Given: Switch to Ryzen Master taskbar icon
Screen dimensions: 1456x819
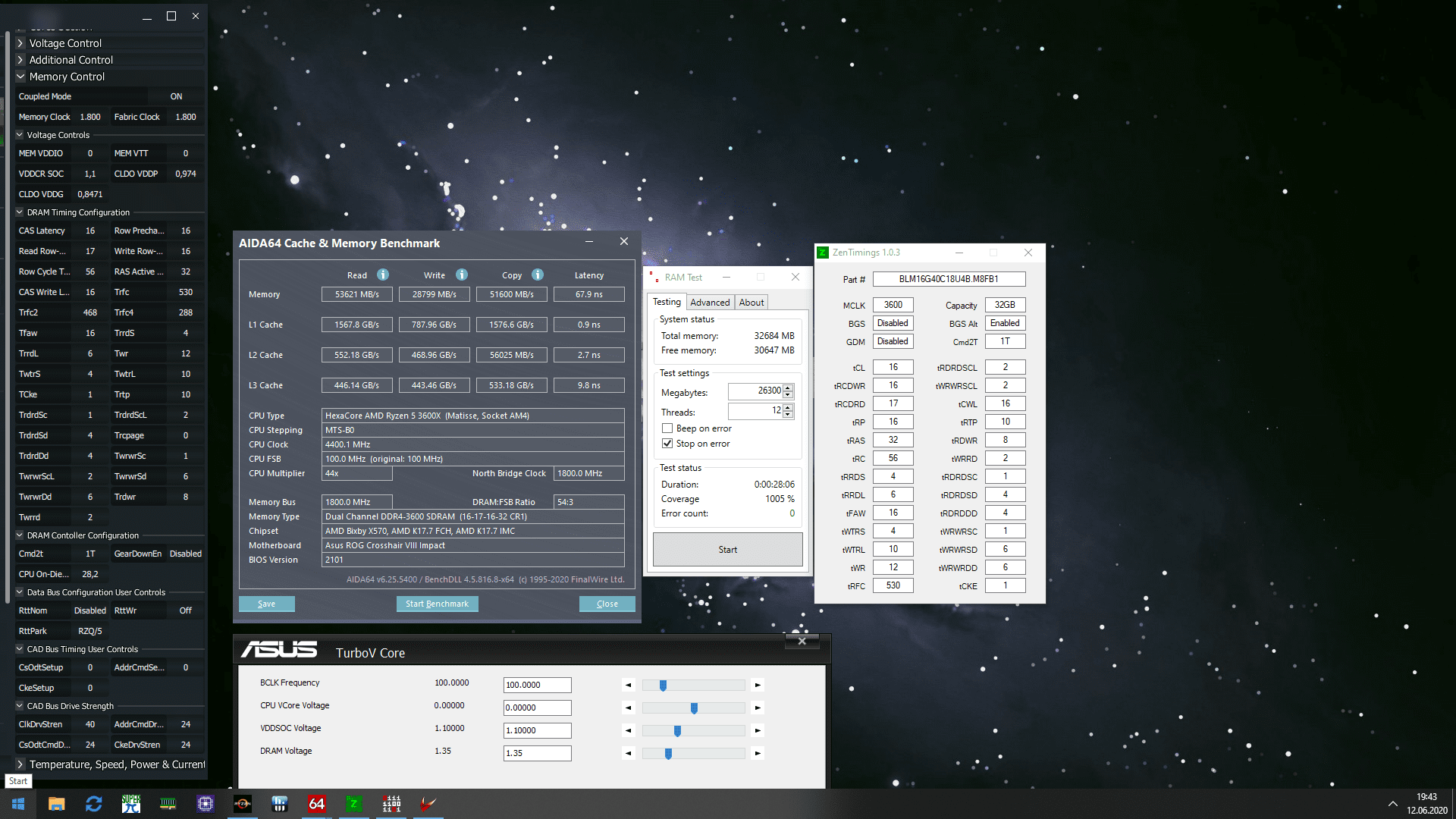Looking at the screenshot, I should [243, 804].
